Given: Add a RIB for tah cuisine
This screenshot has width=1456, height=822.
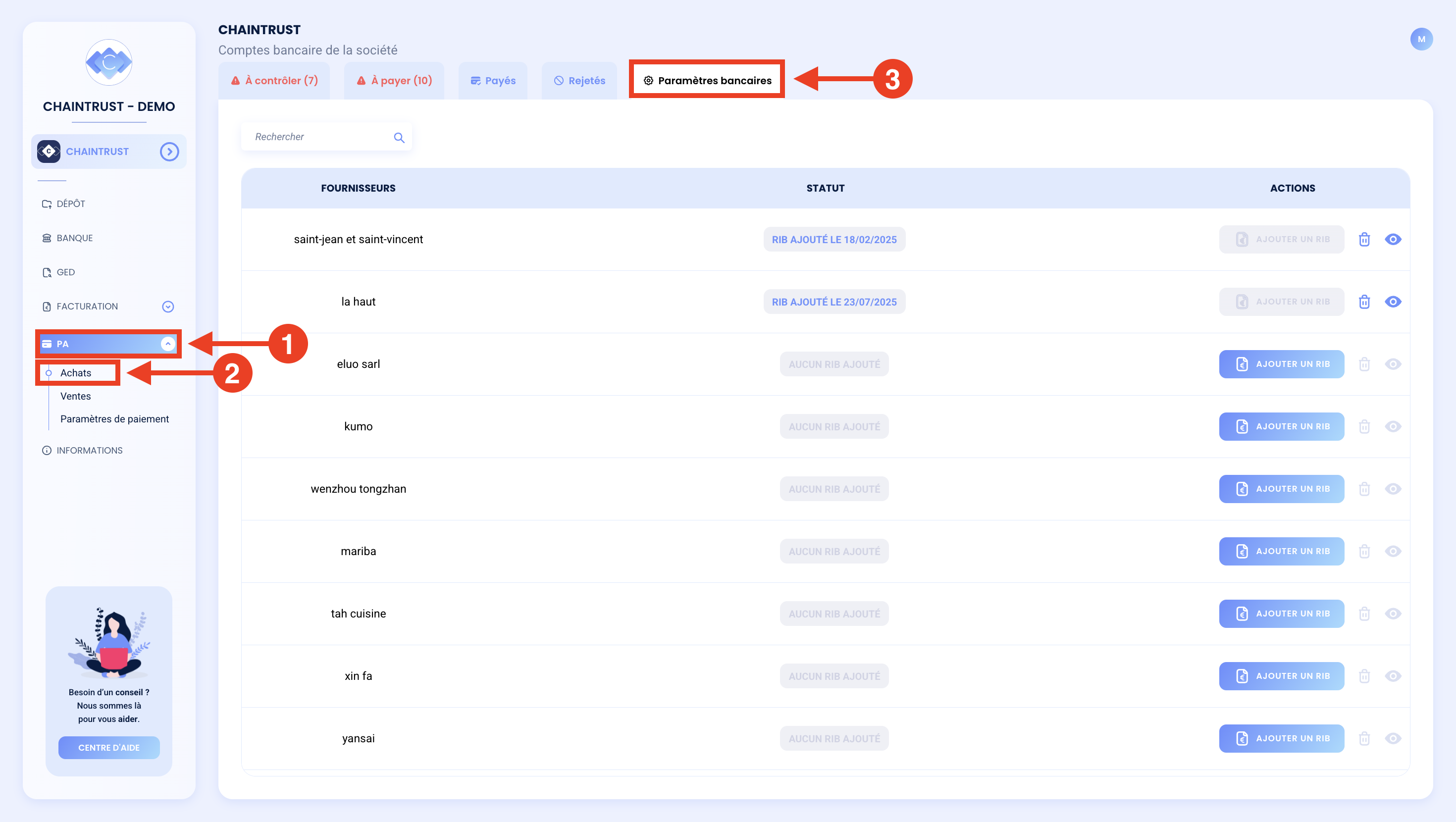Looking at the screenshot, I should pos(1281,614).
